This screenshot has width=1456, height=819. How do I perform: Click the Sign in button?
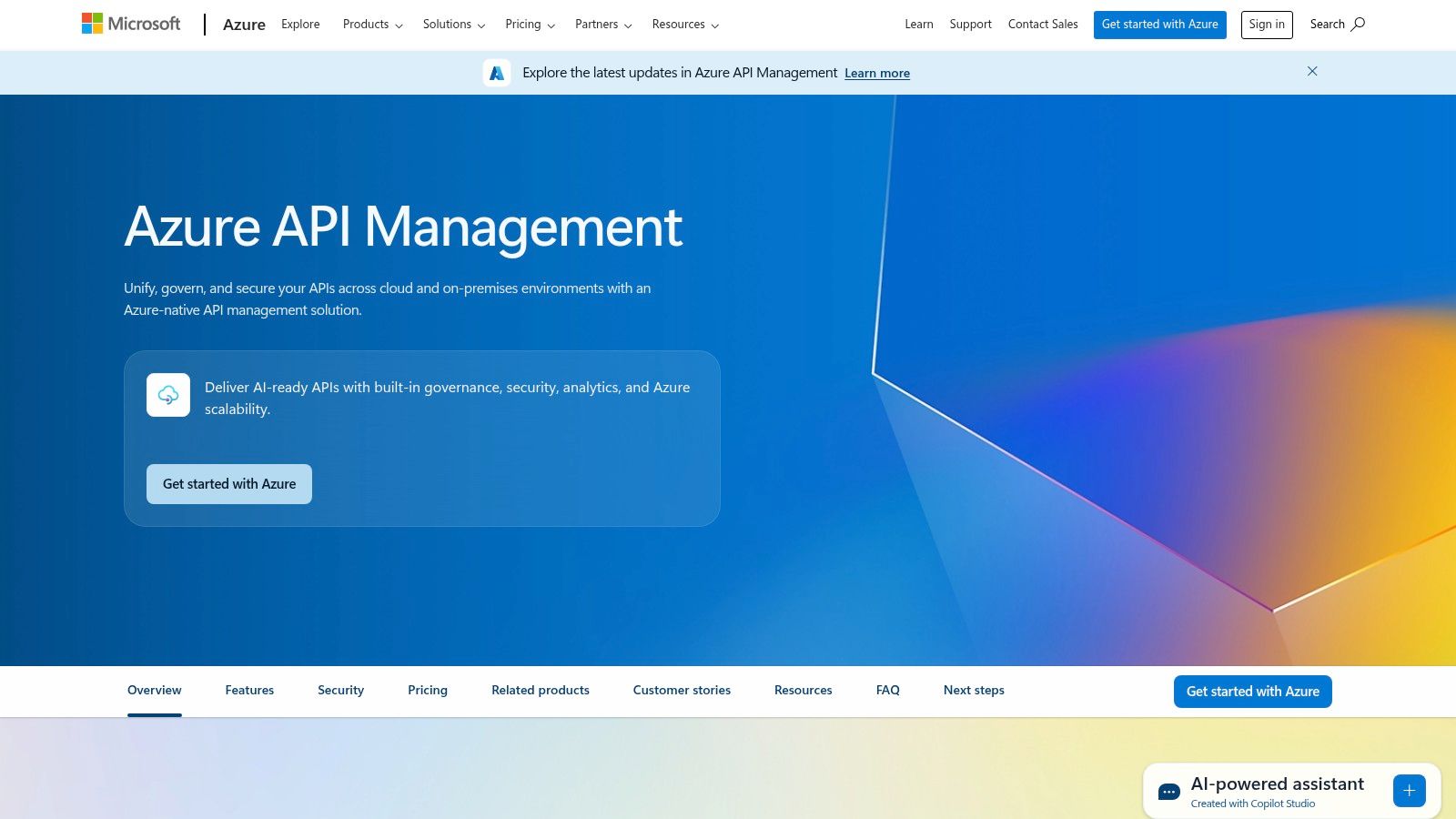1267,25
